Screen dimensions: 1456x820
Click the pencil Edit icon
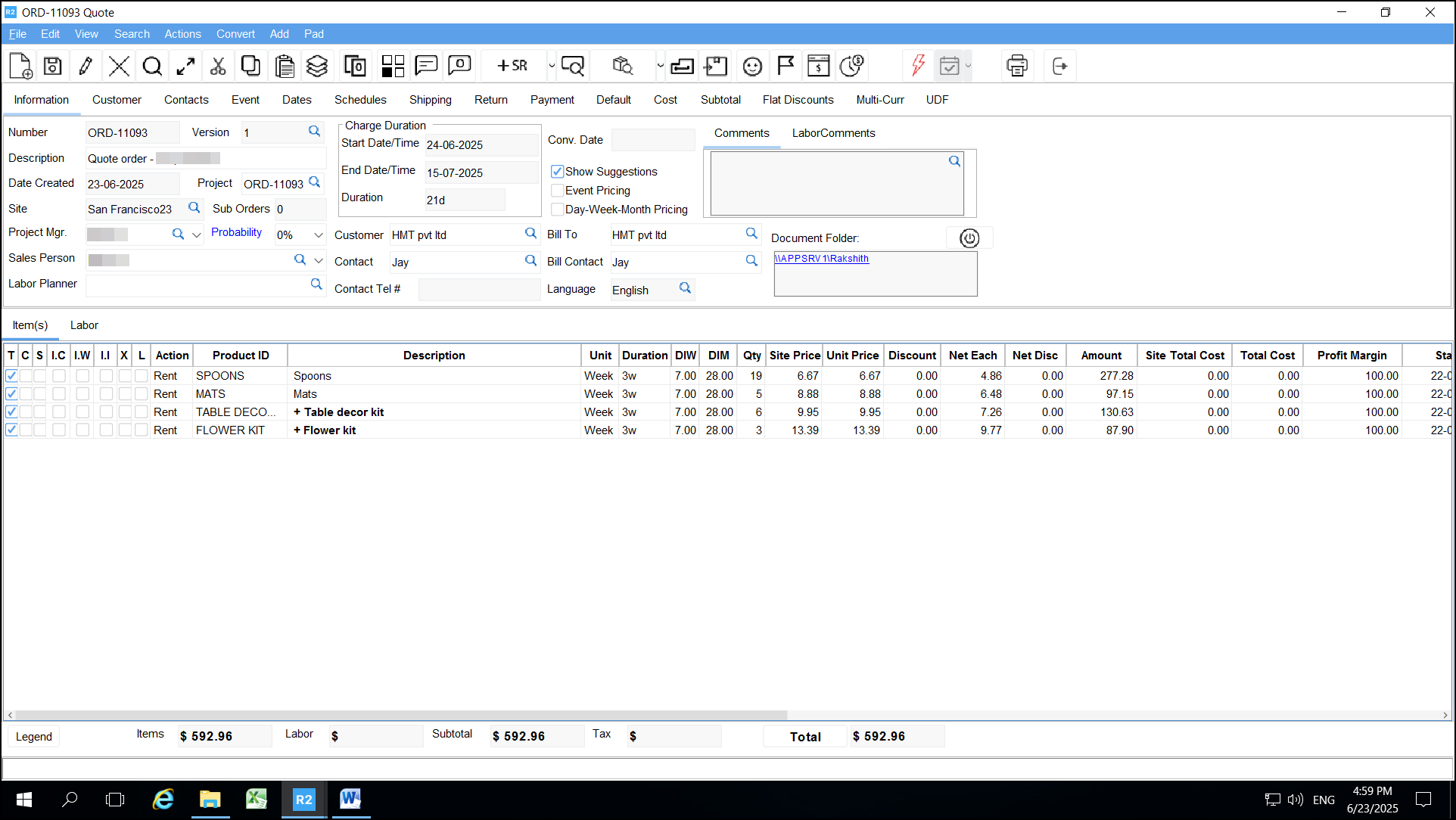(x=86, y=67)
